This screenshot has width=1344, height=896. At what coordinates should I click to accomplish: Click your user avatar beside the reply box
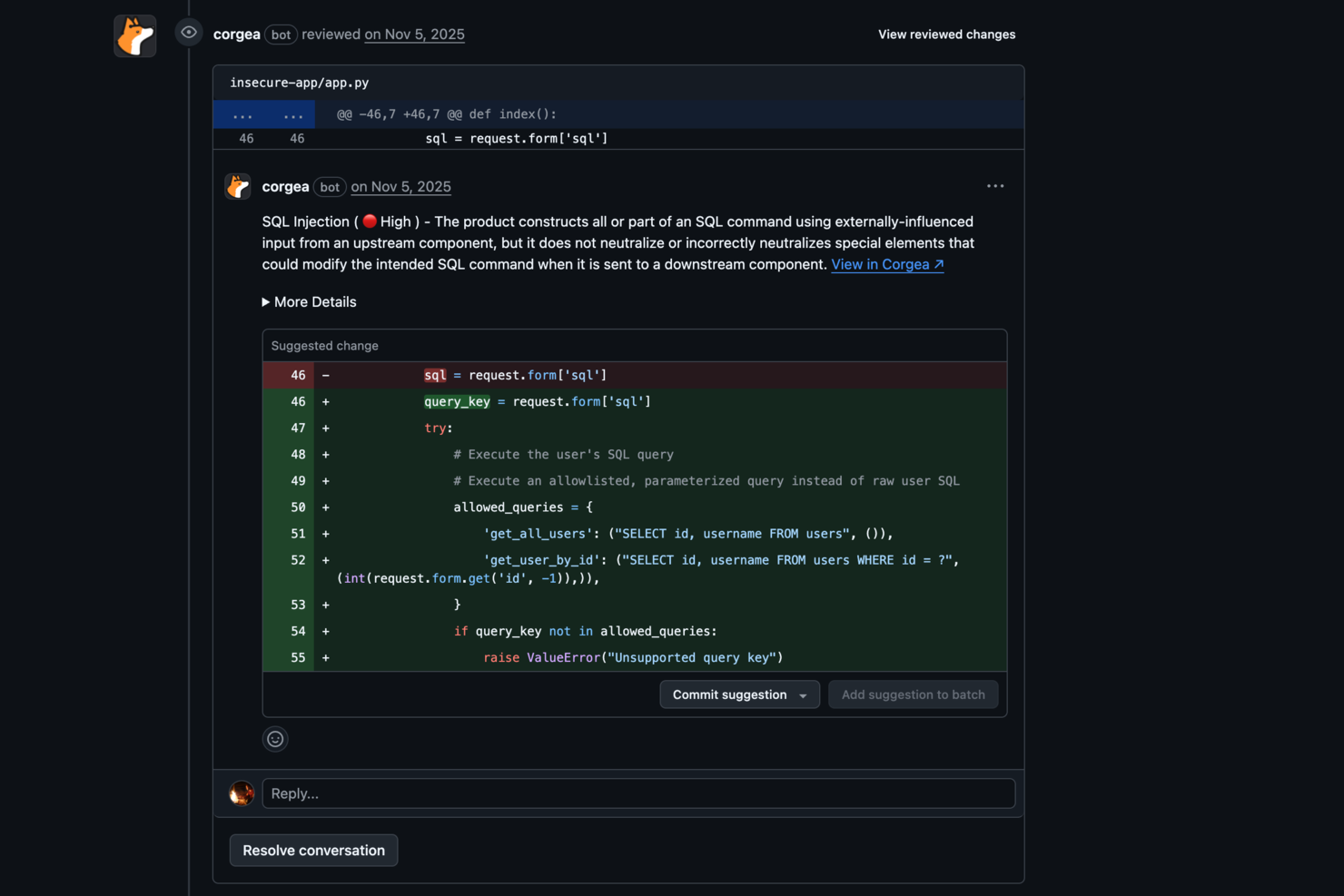242,793
